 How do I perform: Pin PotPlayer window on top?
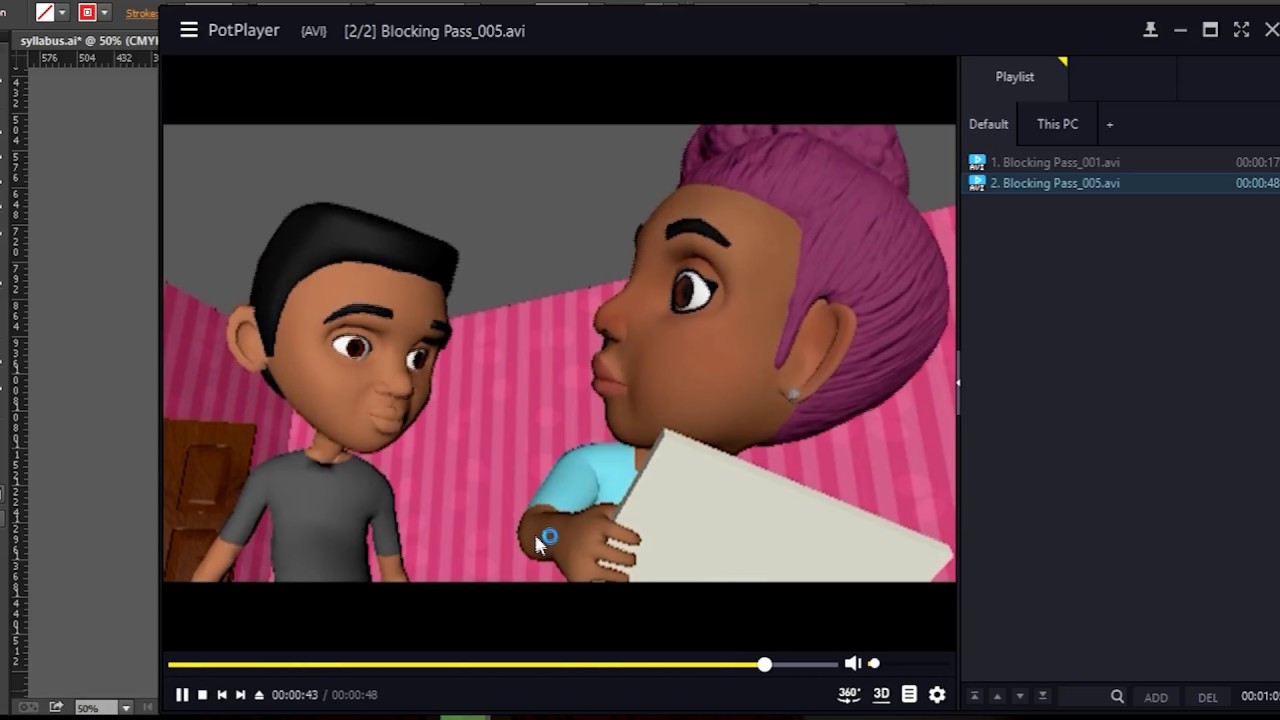pyautogui.click(x=1150, y=30)
